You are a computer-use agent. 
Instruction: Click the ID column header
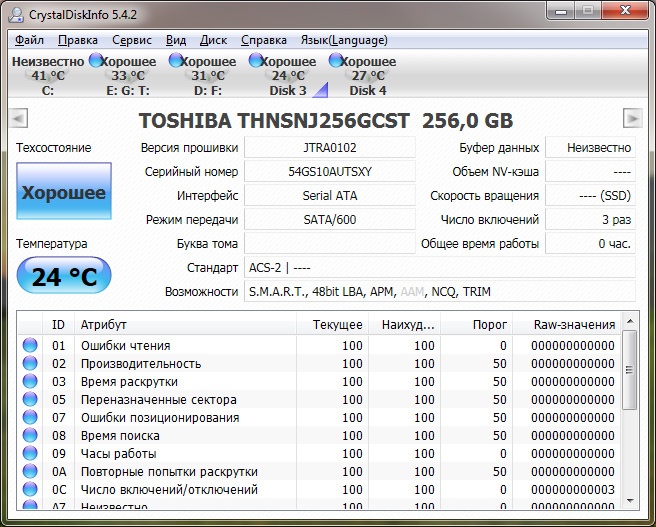[x=59, y=325]
